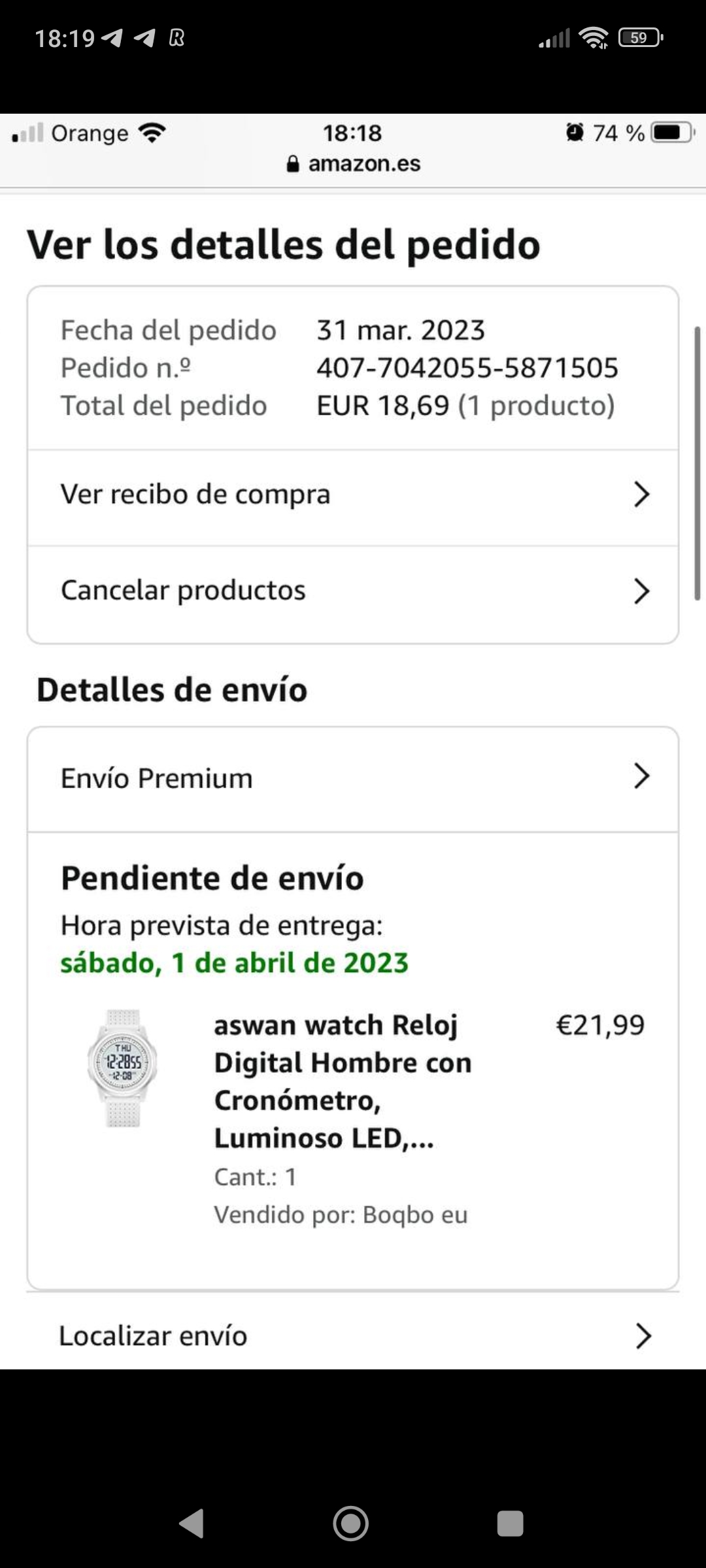Expand the Ver recibo de compra chevron
Screen dimensions: 706x1568
641,495
